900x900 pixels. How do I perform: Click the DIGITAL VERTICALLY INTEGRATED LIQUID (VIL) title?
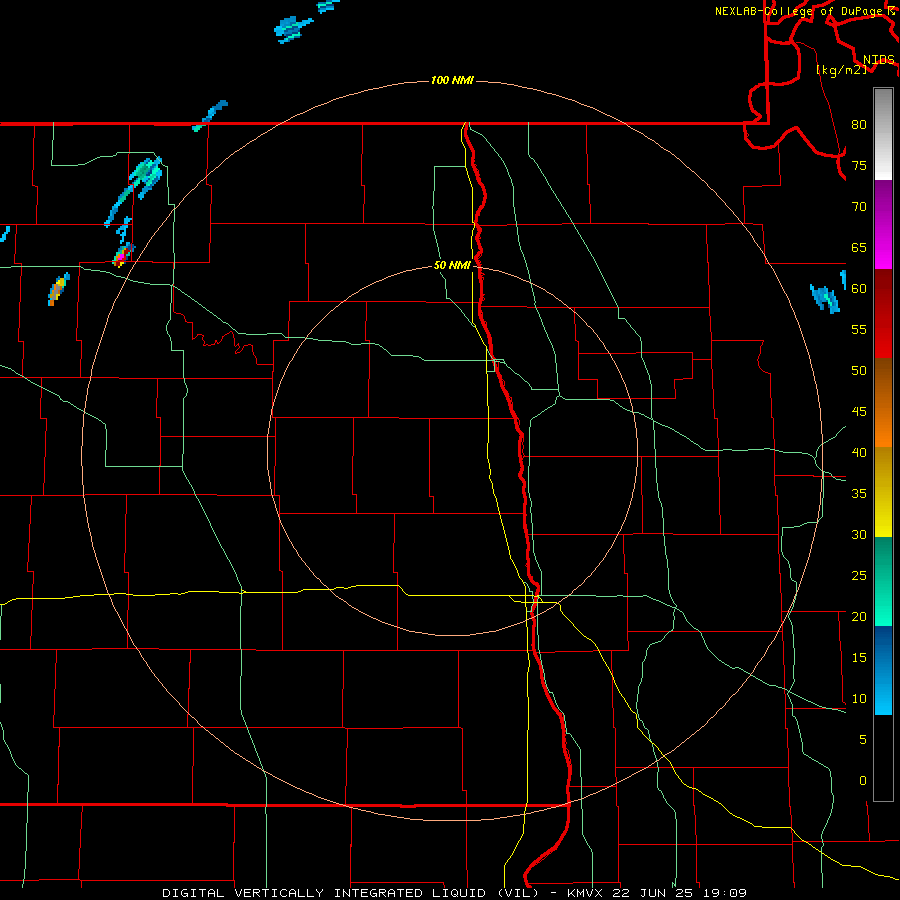[x=350, y=893]
